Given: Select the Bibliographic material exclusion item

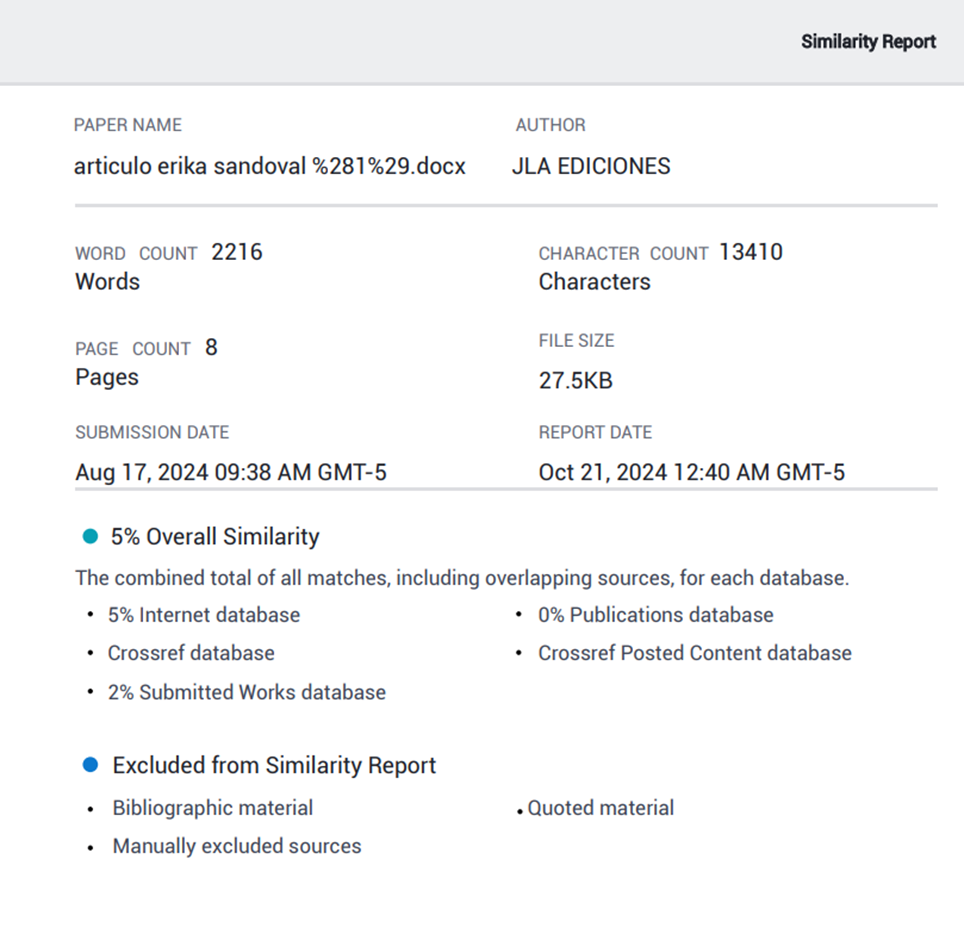Looking at the screenshot, I should (212, 808).
